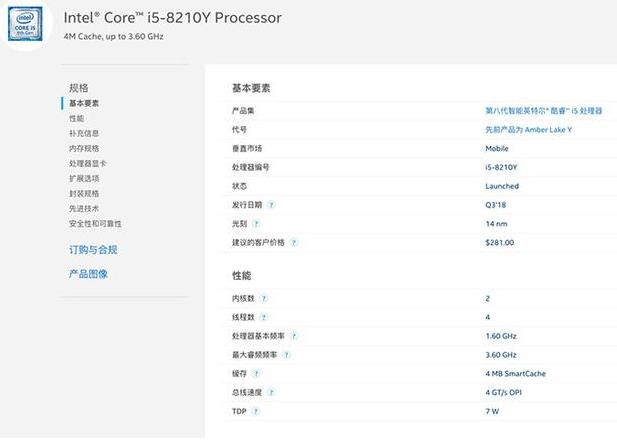Go to 安全性和可靠性 sidebar item
This screenshot has height=444, width=617.
[x=95, y=224]
